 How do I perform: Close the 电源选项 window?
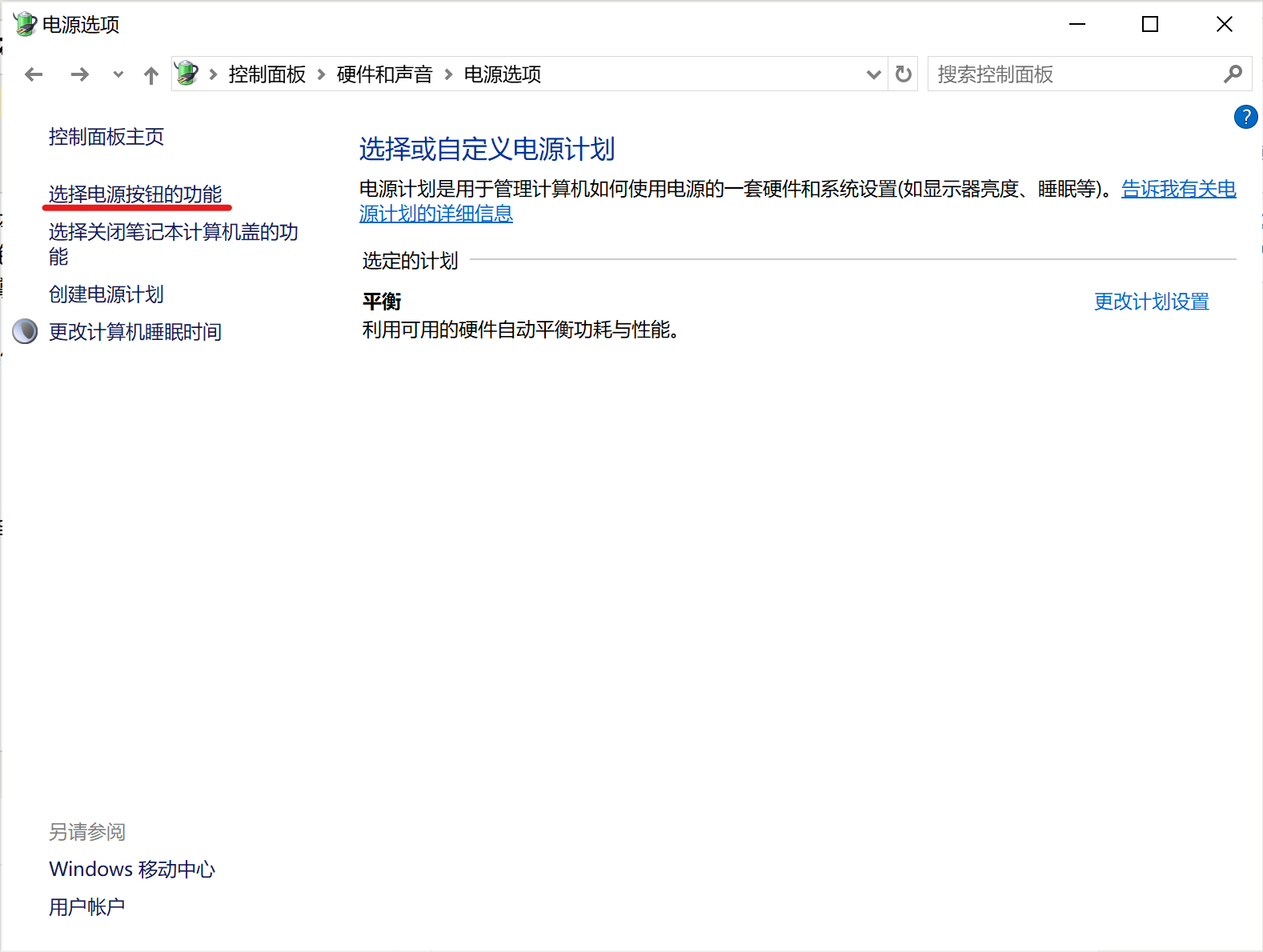pos(1224,24)
